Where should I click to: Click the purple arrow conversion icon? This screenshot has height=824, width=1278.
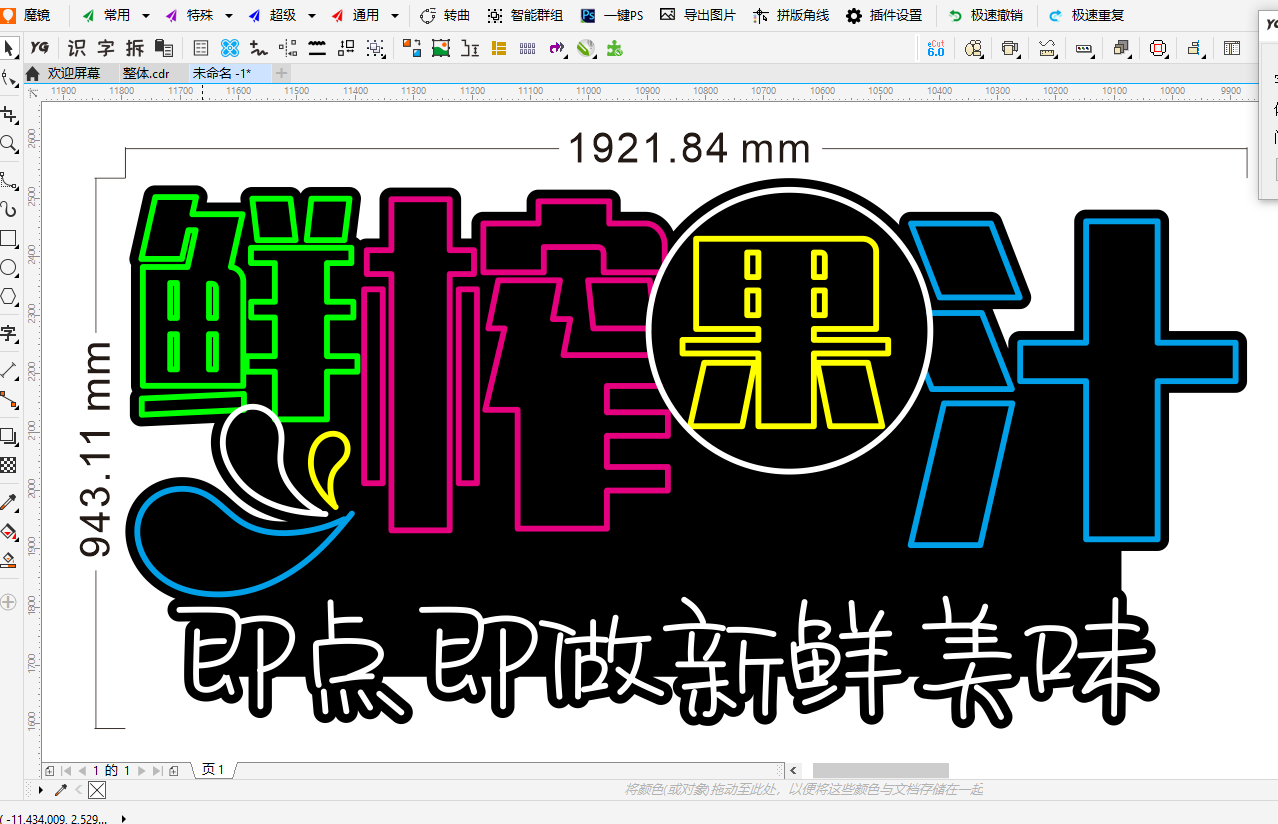coord(557,47)
